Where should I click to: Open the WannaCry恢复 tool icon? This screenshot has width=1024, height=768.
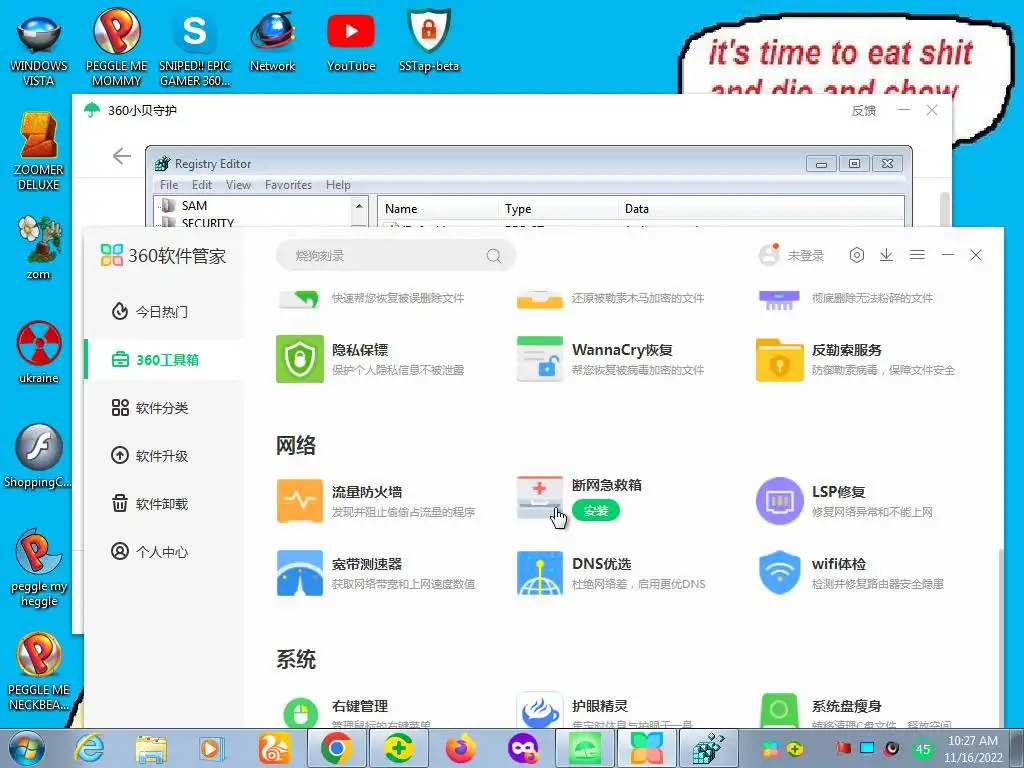click(x=539, y=359)
